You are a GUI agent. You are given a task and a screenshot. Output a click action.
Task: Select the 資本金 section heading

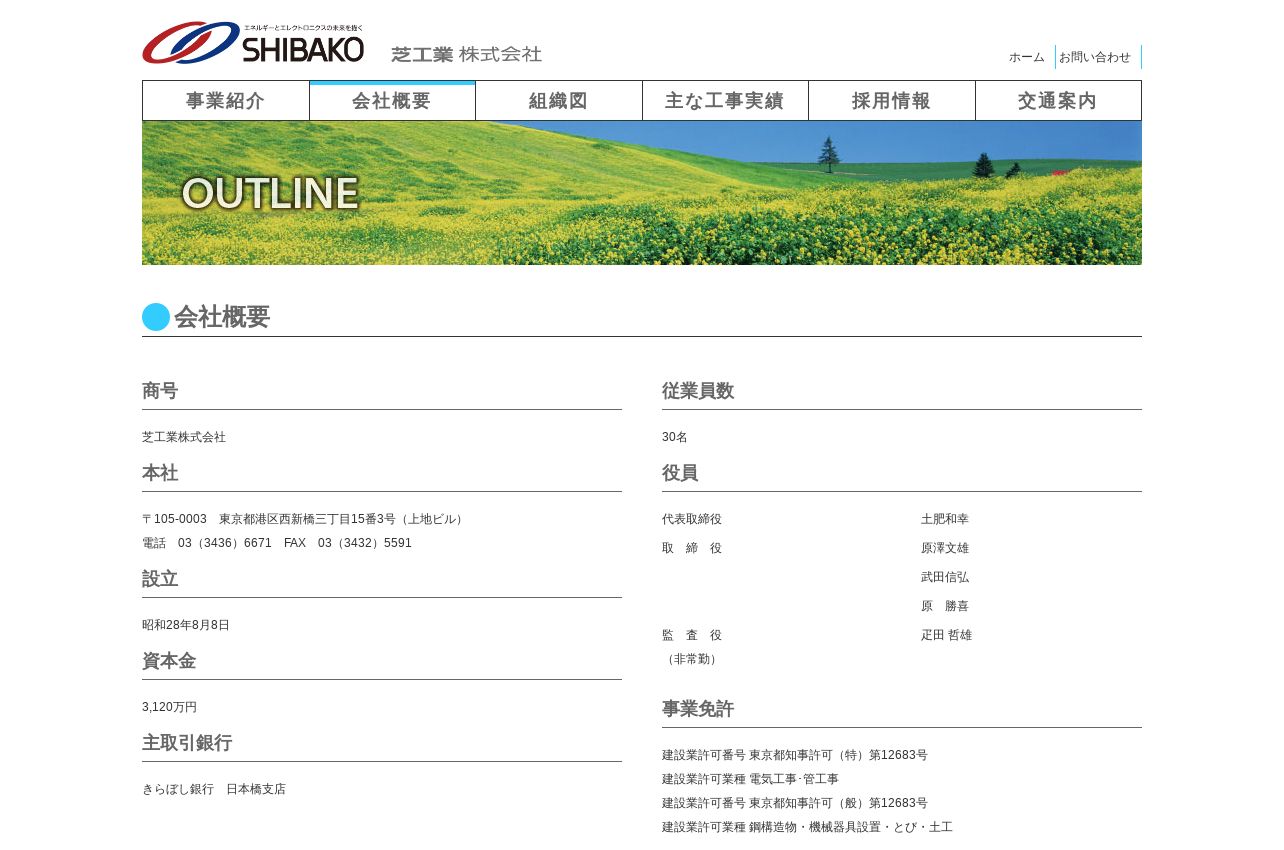(169, 661)
